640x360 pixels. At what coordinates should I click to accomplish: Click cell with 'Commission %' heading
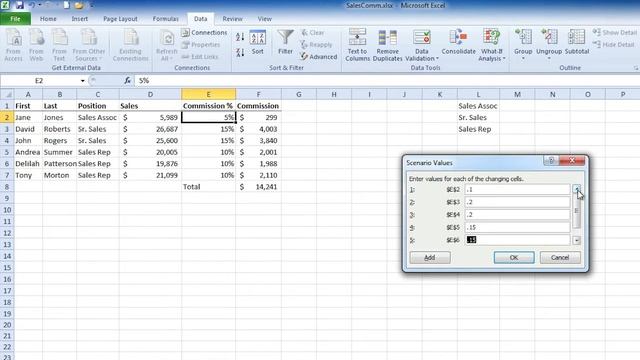[208, 106]
